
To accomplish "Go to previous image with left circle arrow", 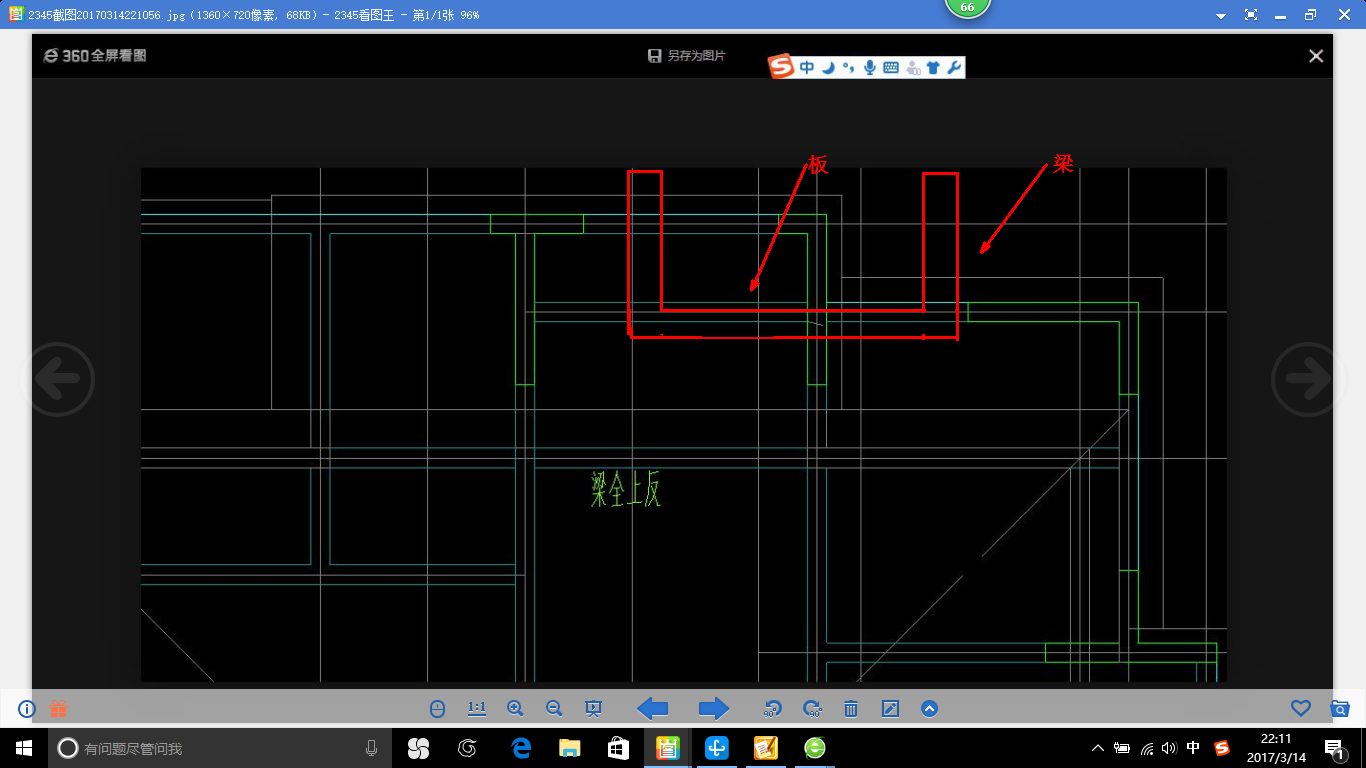I will coord(57,379).
